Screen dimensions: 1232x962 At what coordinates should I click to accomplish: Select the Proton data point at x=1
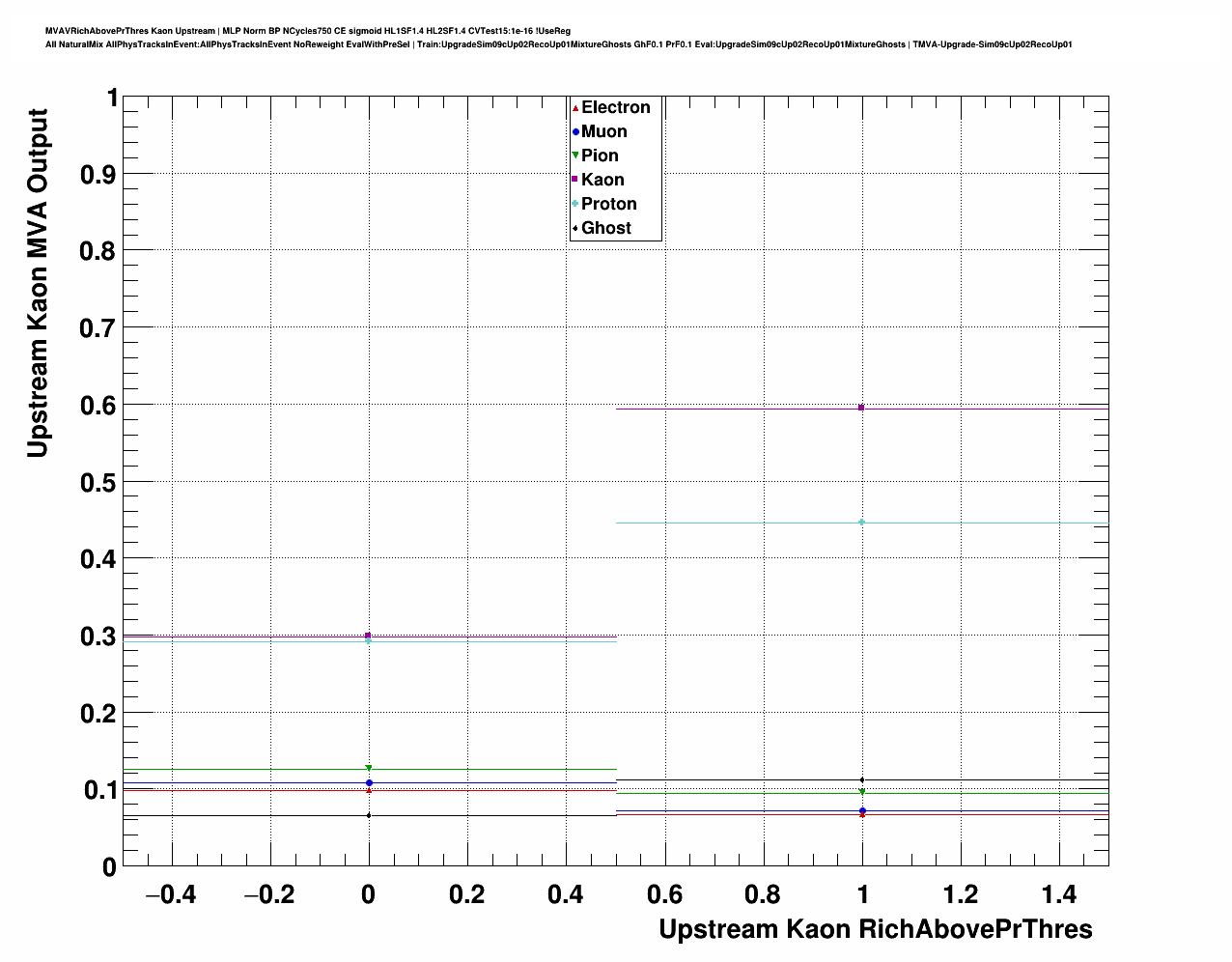point(861,523)
